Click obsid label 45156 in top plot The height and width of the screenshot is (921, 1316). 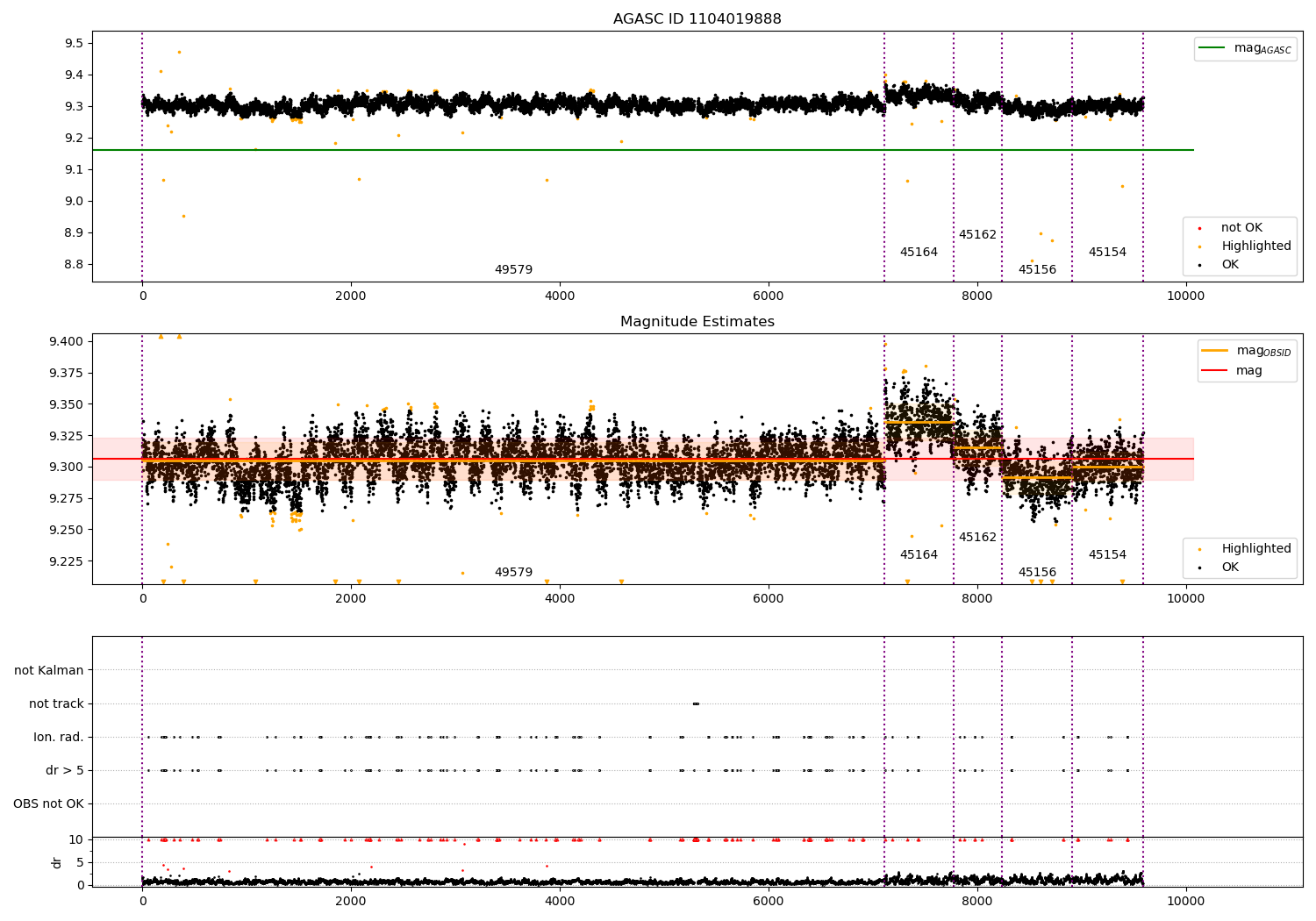tap(1037, 270)
